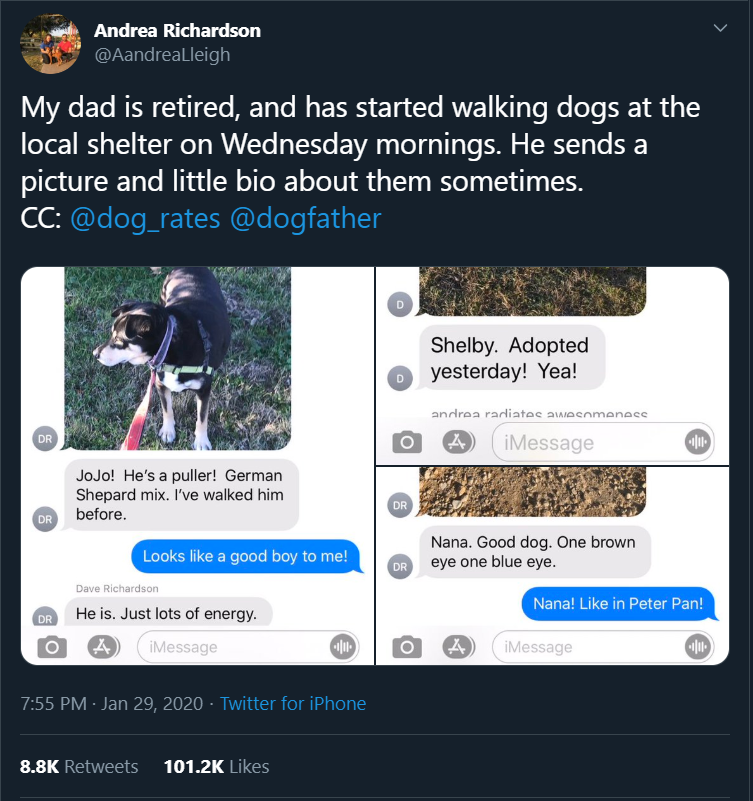753x801 pixels.
Task: Tap camera icon in Shelby chat
Action: (x=407, y=442)
